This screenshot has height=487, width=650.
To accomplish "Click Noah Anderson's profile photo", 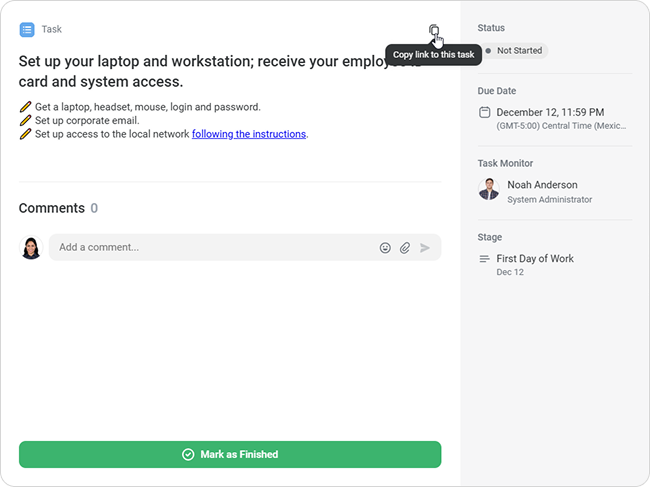I will click(488, 190).
